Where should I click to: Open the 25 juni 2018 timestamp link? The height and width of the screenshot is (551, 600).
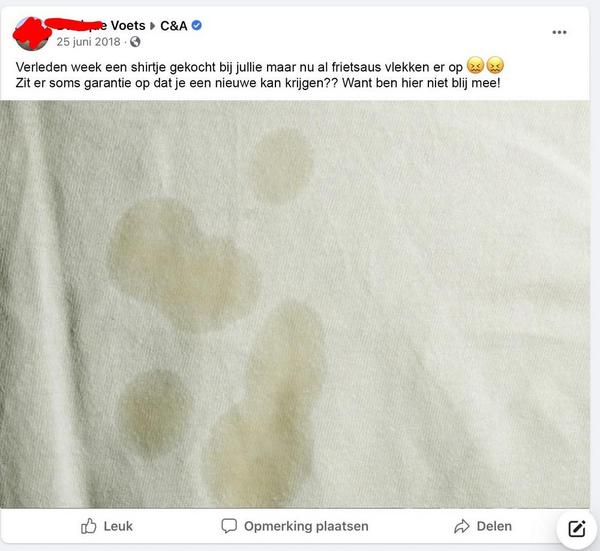click(88, 42)
